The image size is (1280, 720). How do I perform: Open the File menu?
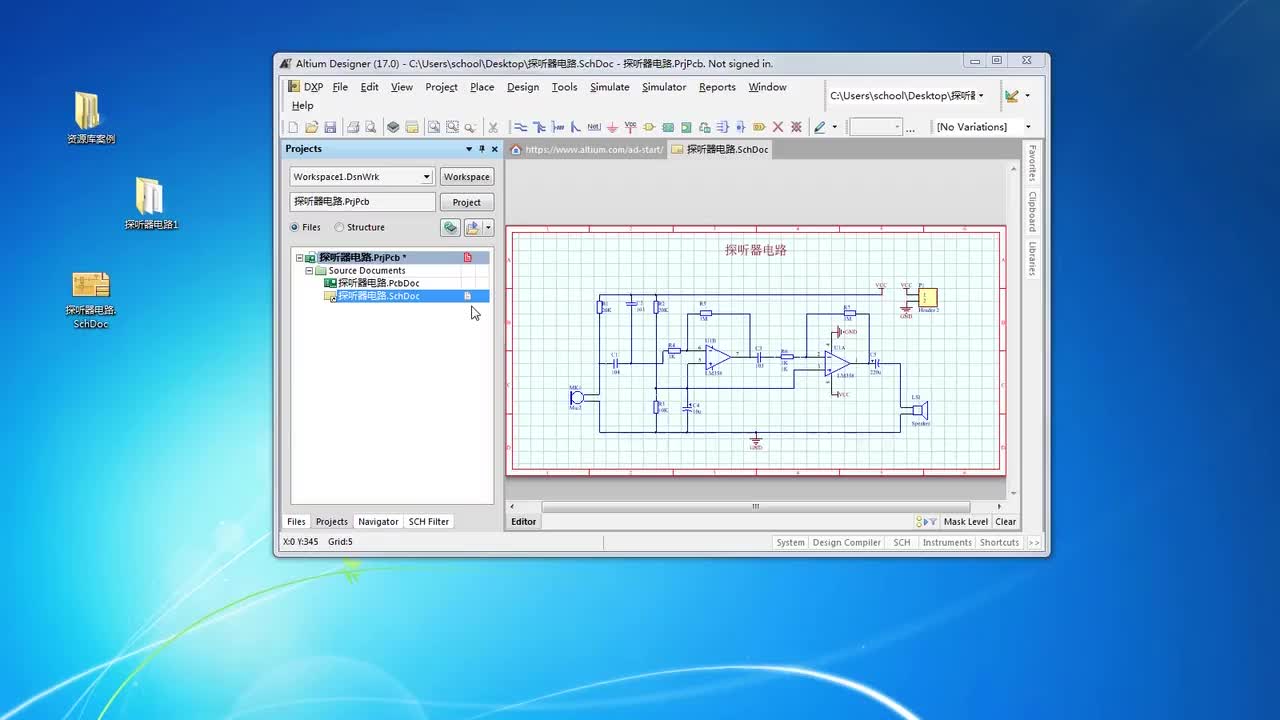coord(340,87)
